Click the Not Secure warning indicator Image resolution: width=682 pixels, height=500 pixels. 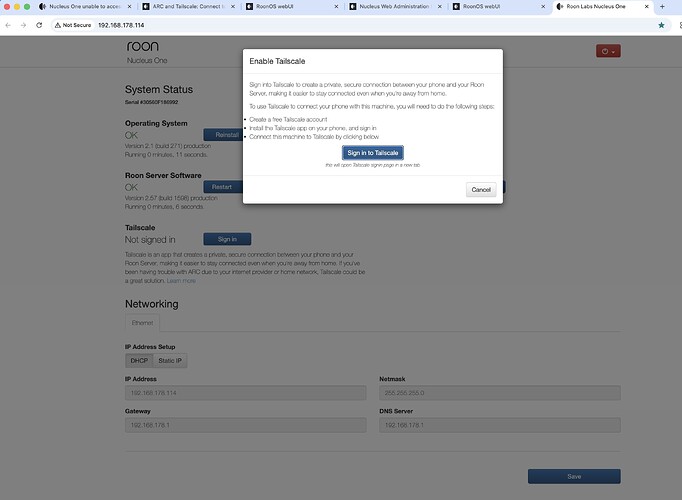(73, 25)
